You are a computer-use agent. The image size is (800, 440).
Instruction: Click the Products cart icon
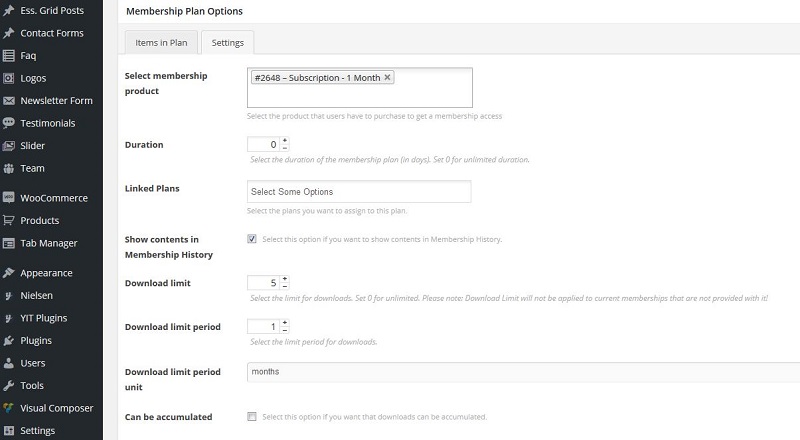click(9, 221)
